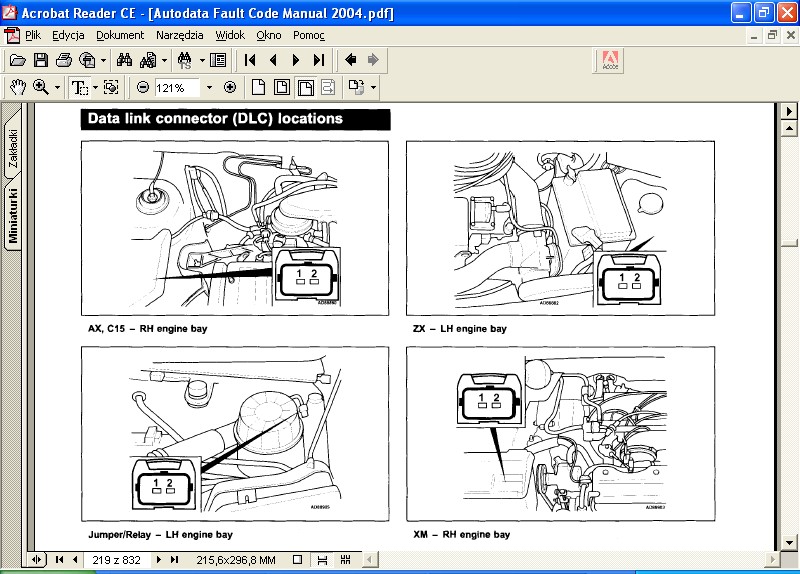This screenshot has width=800, height=574.
Task: Select the Hand tool
Action: tap(17, 87)
